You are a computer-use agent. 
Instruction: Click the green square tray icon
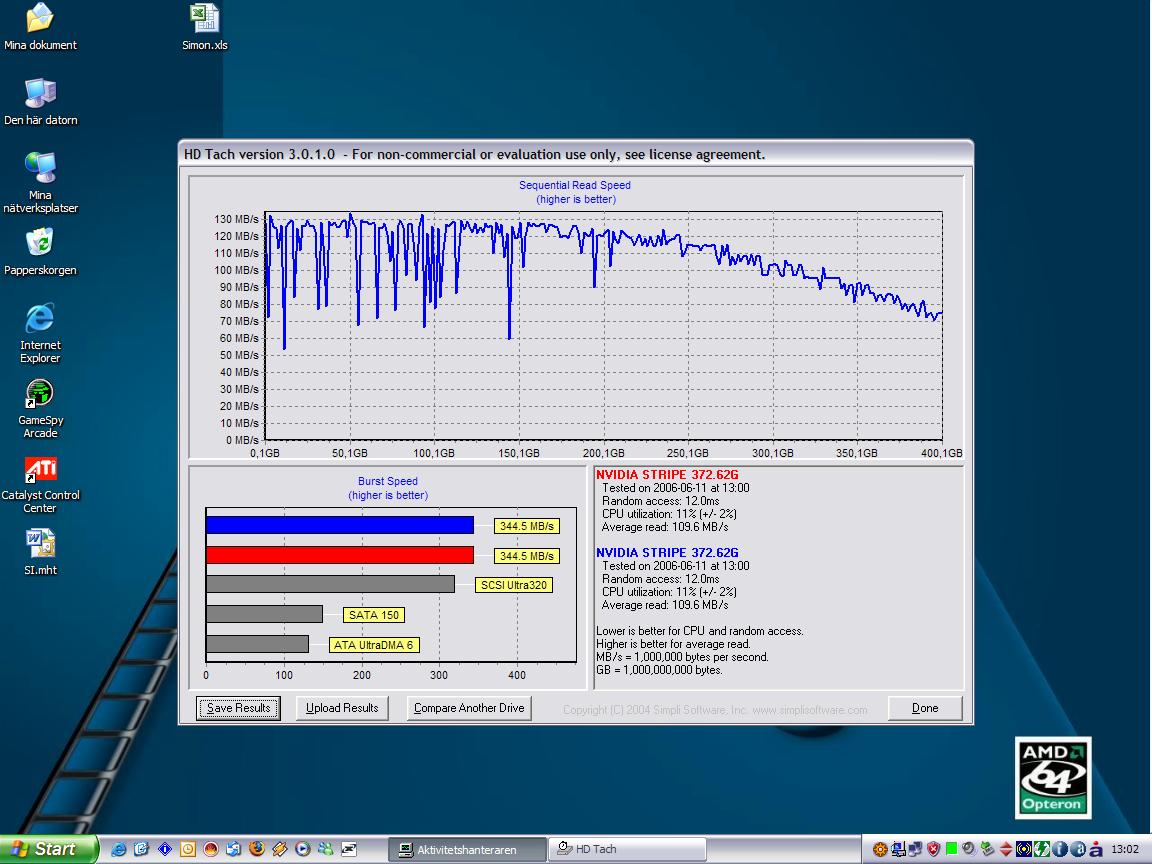click(x=951, y=849)
